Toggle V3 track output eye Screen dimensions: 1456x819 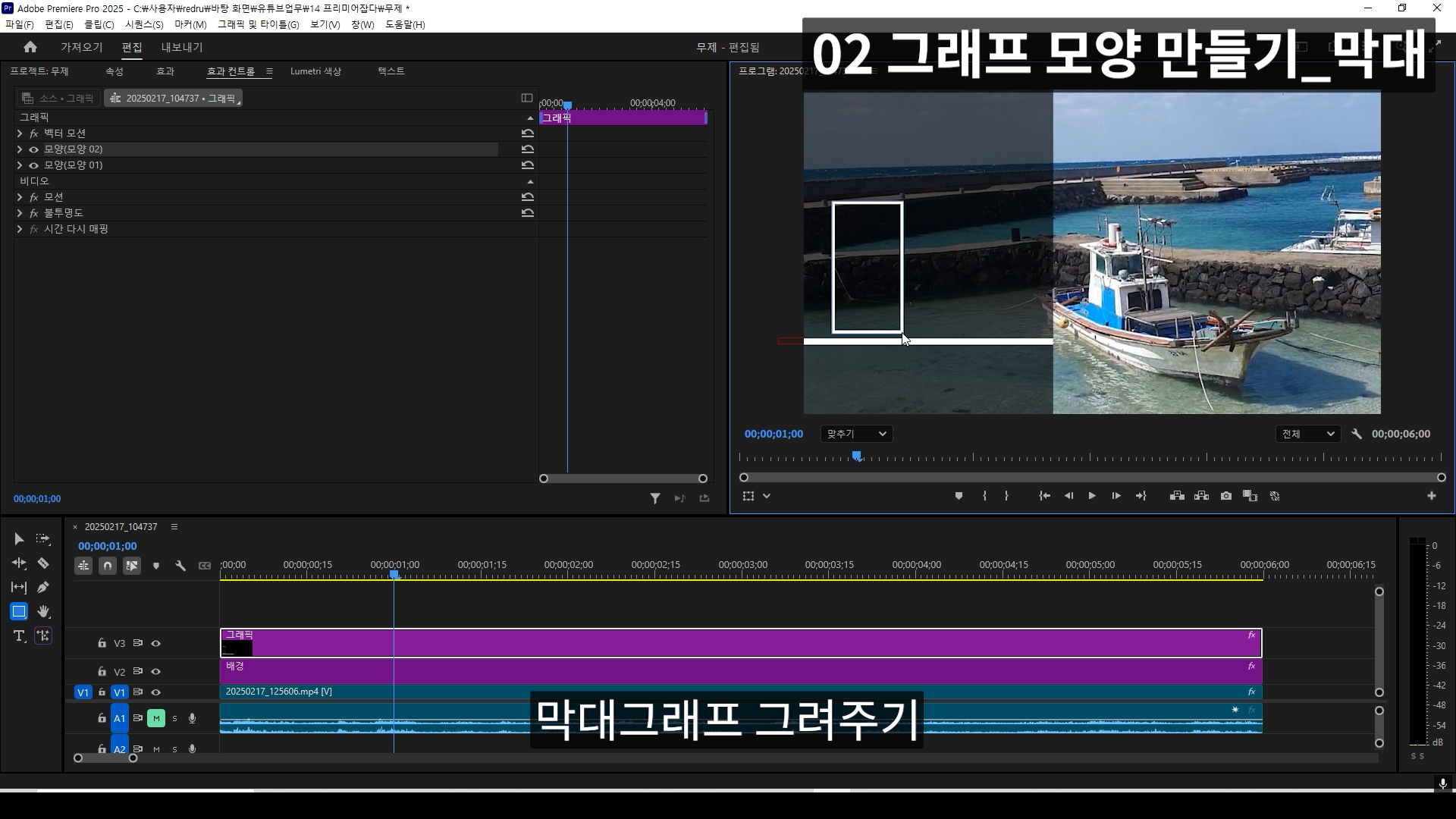click(x=156, y=644)
